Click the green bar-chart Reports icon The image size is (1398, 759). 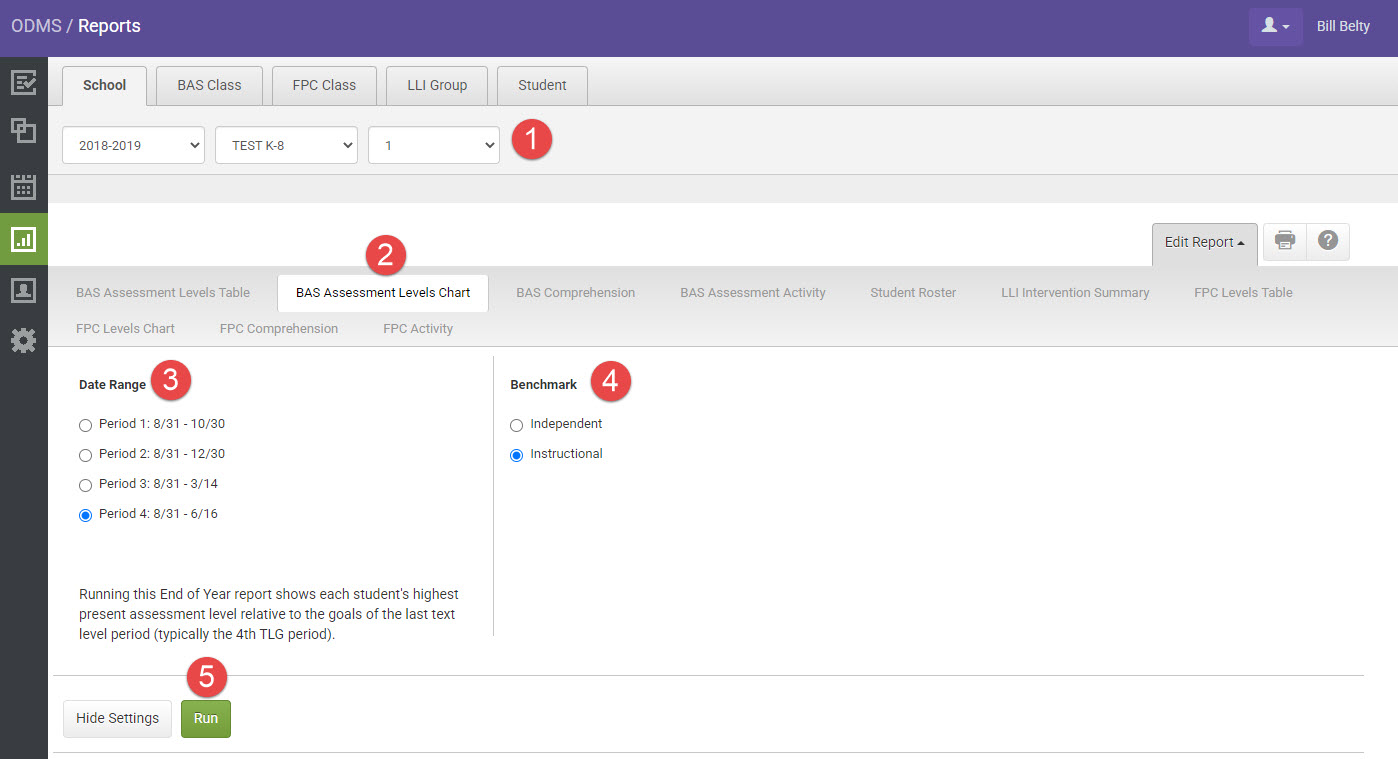point(23,239)
